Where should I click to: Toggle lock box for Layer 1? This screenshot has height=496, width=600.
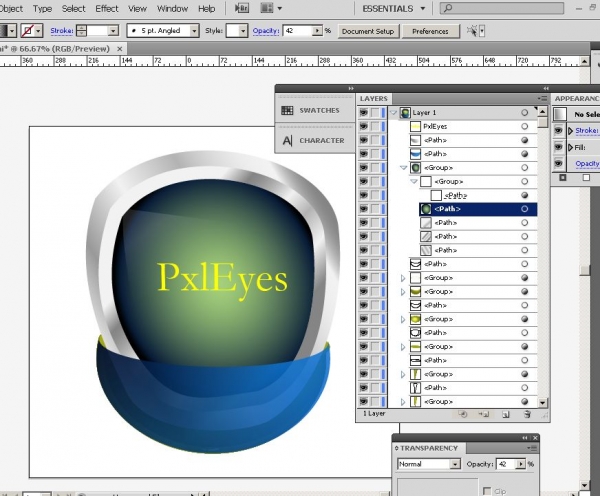click(x=375, y=113)
